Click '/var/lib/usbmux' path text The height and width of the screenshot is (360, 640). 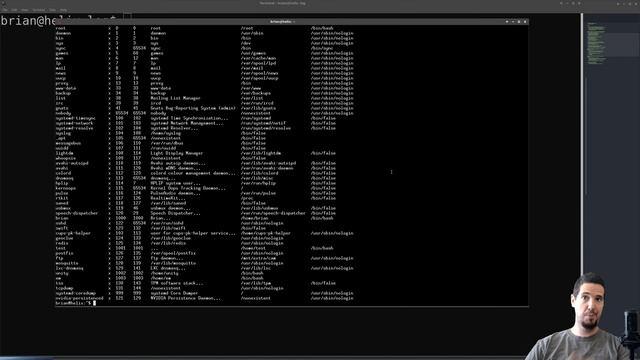tap(260, 208)
